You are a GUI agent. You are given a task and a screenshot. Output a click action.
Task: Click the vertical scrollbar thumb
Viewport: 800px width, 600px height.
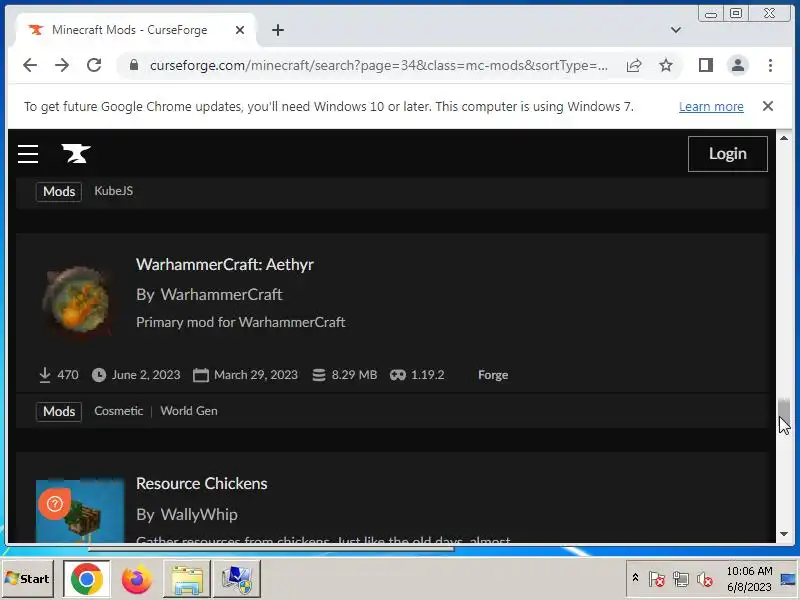tap(784, 413)
